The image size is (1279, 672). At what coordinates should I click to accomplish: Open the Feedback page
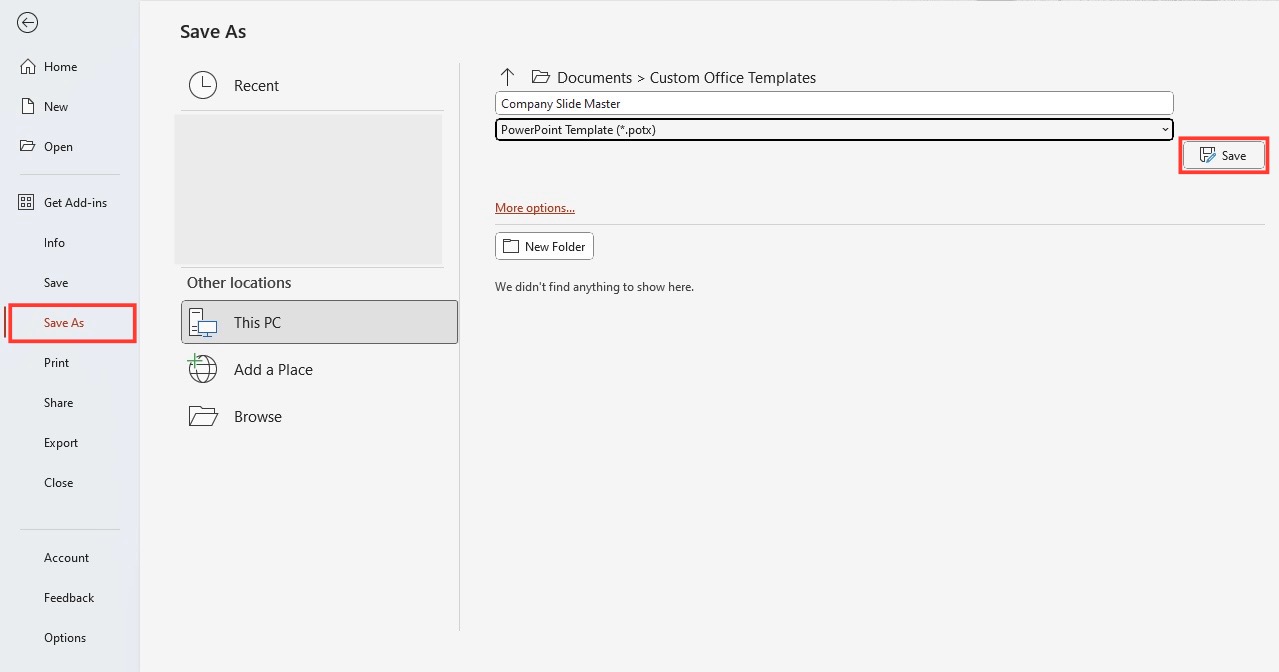[70, 598]
